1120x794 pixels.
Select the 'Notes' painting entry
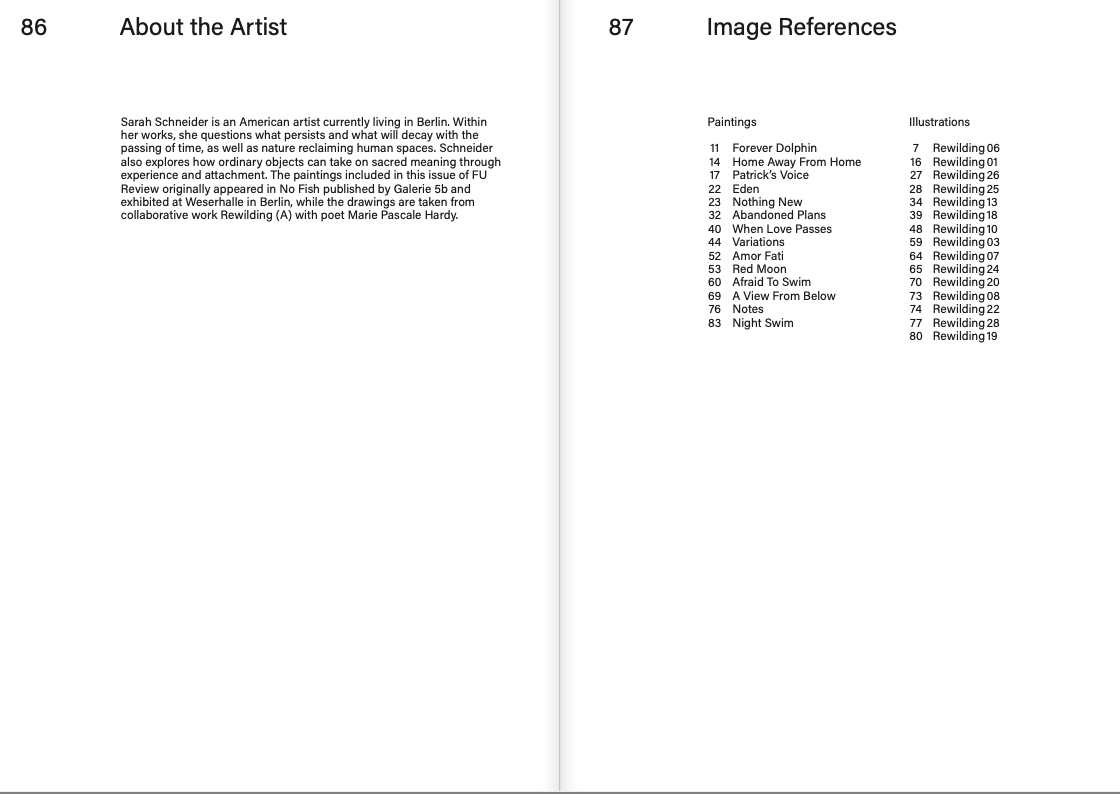pyautogui.click(x=747, y=309)
